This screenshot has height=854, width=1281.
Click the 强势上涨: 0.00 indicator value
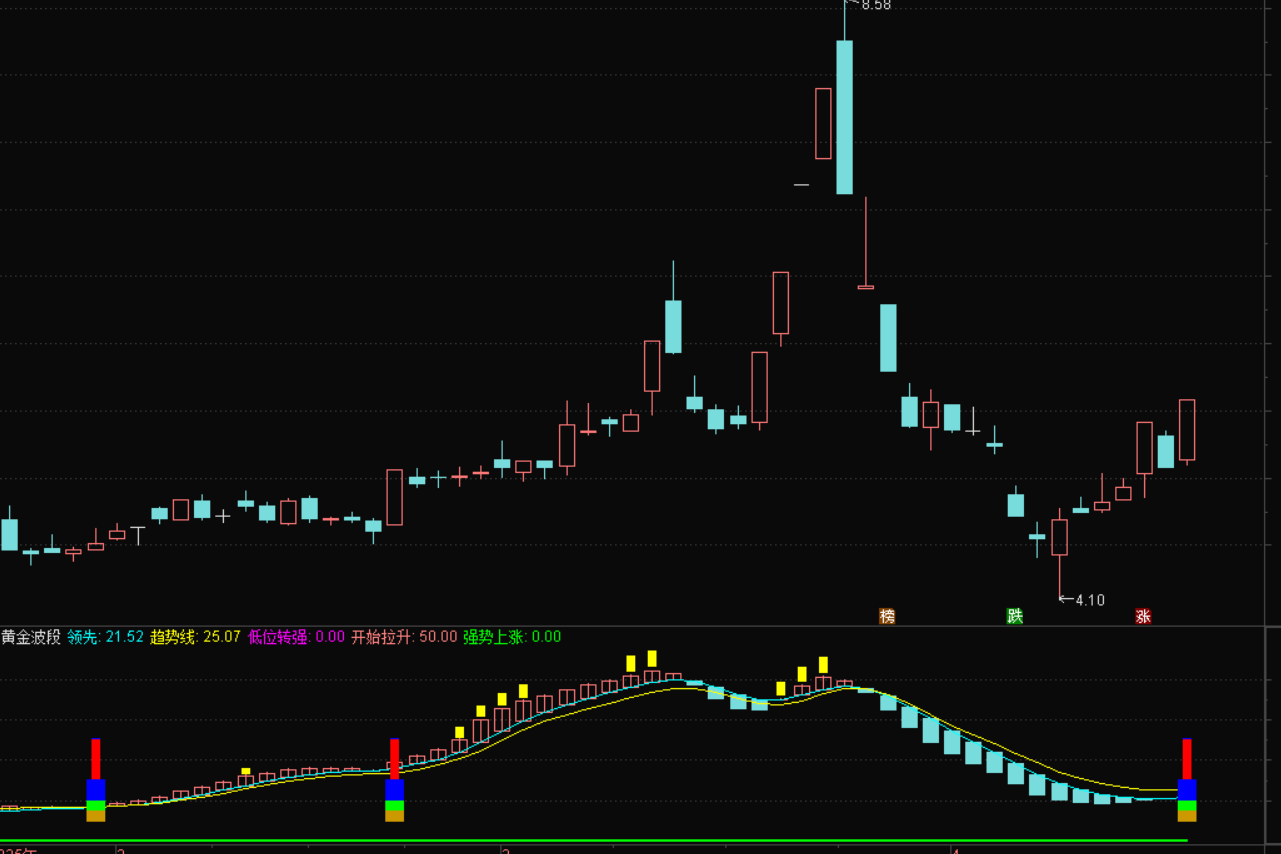[512, 637]
